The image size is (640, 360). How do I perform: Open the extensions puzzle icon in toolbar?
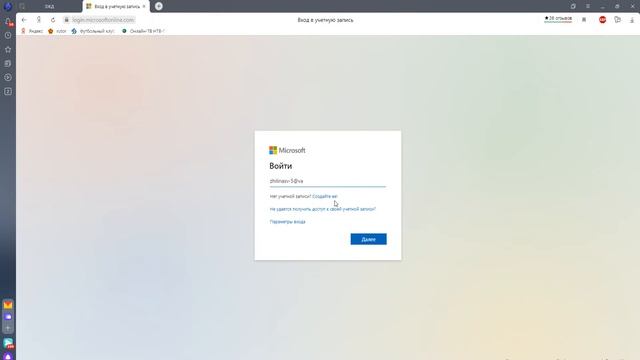pyautogui.click(x=618, y=20)
